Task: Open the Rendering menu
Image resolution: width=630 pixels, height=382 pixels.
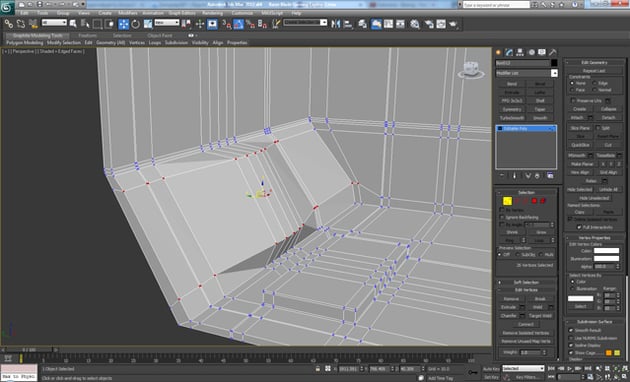Action: tap(212, 13)
